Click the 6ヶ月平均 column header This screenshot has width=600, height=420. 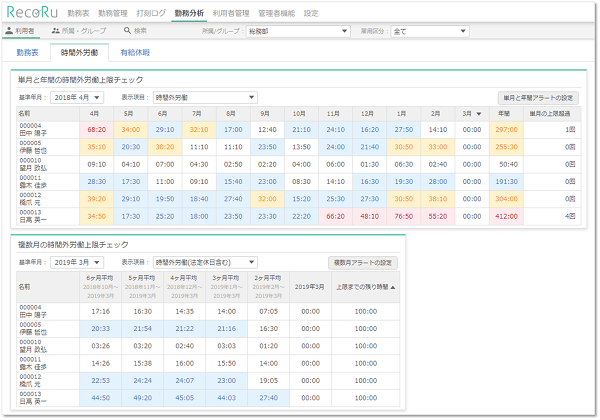(x=100, y=287)
